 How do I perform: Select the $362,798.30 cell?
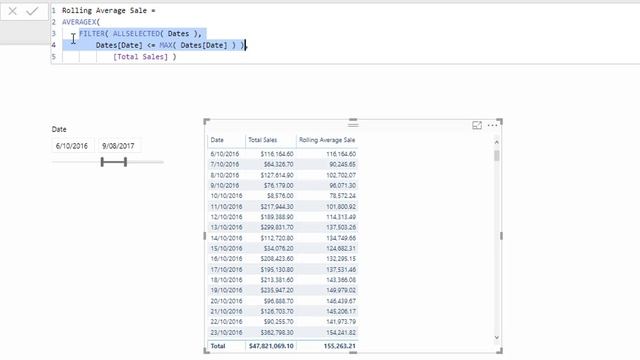click(277, 333)
